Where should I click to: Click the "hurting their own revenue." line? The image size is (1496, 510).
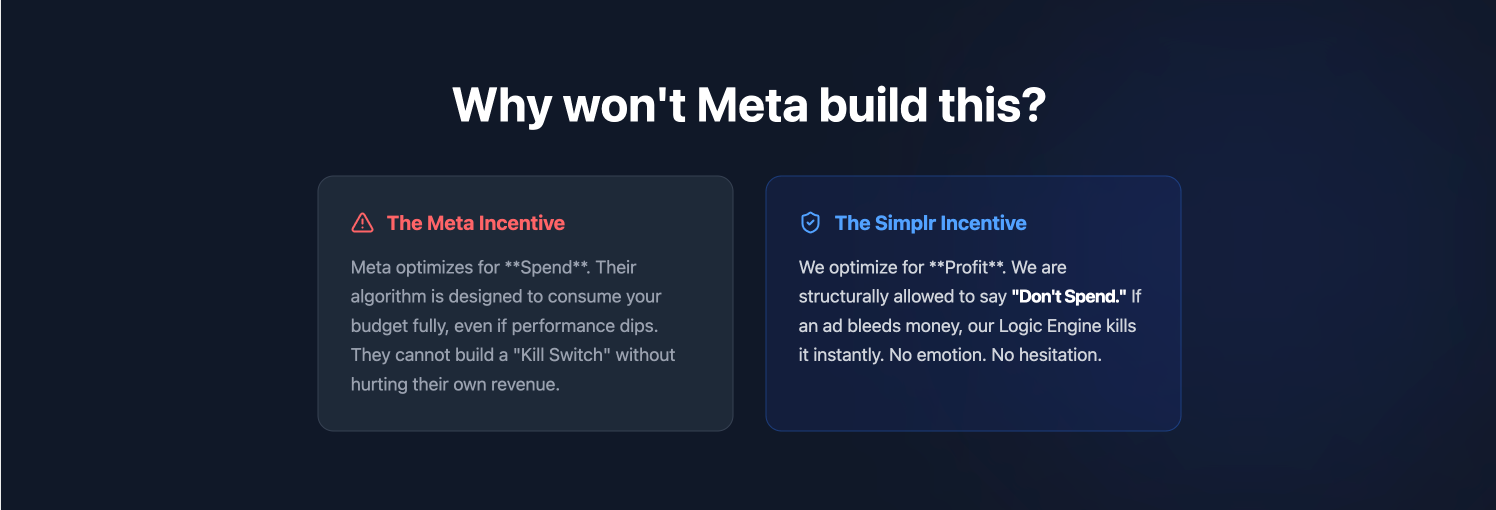tap(455, 384)
